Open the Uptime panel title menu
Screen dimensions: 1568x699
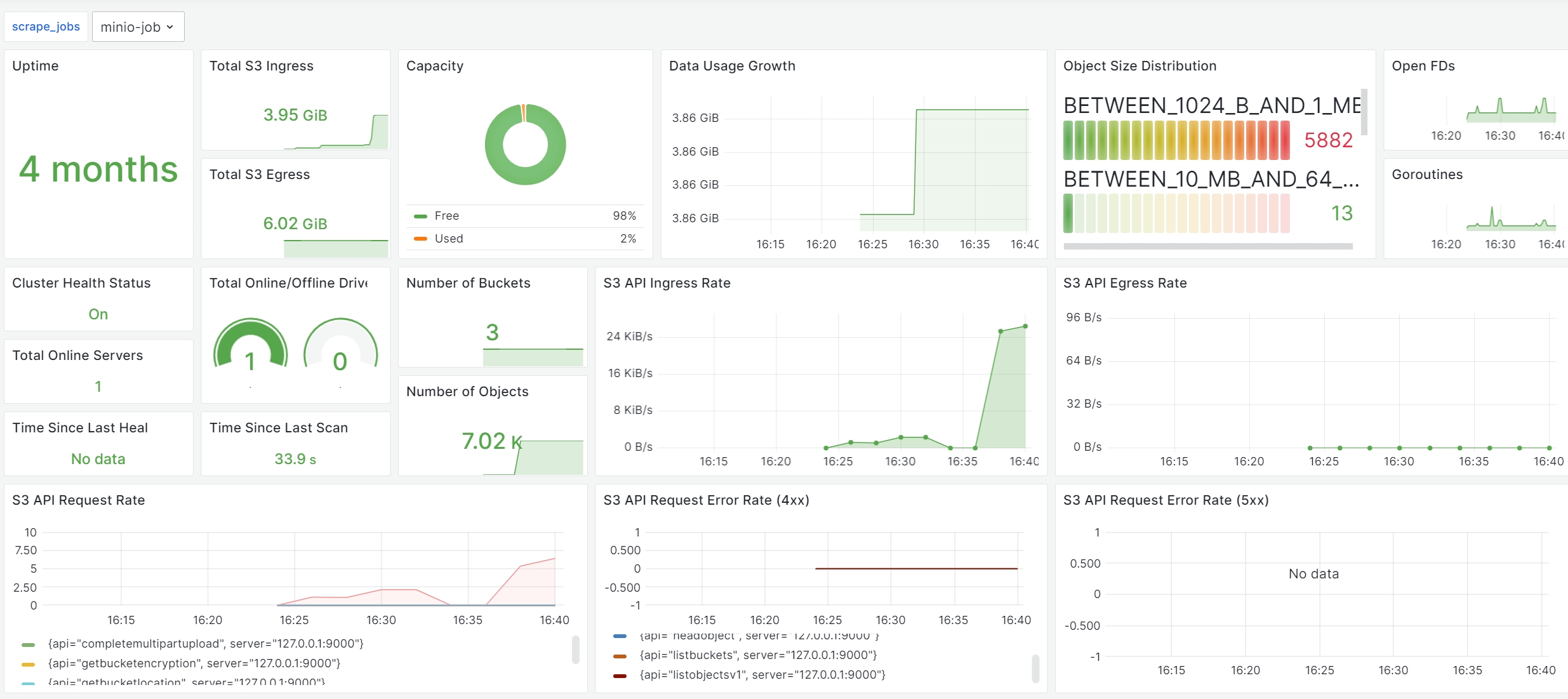(36, 65)
